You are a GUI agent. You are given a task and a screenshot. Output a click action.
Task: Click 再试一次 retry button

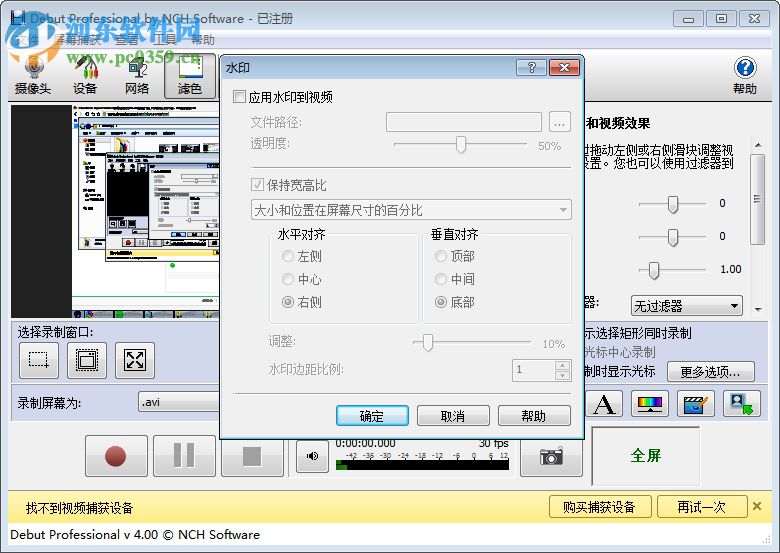(702, 507)
